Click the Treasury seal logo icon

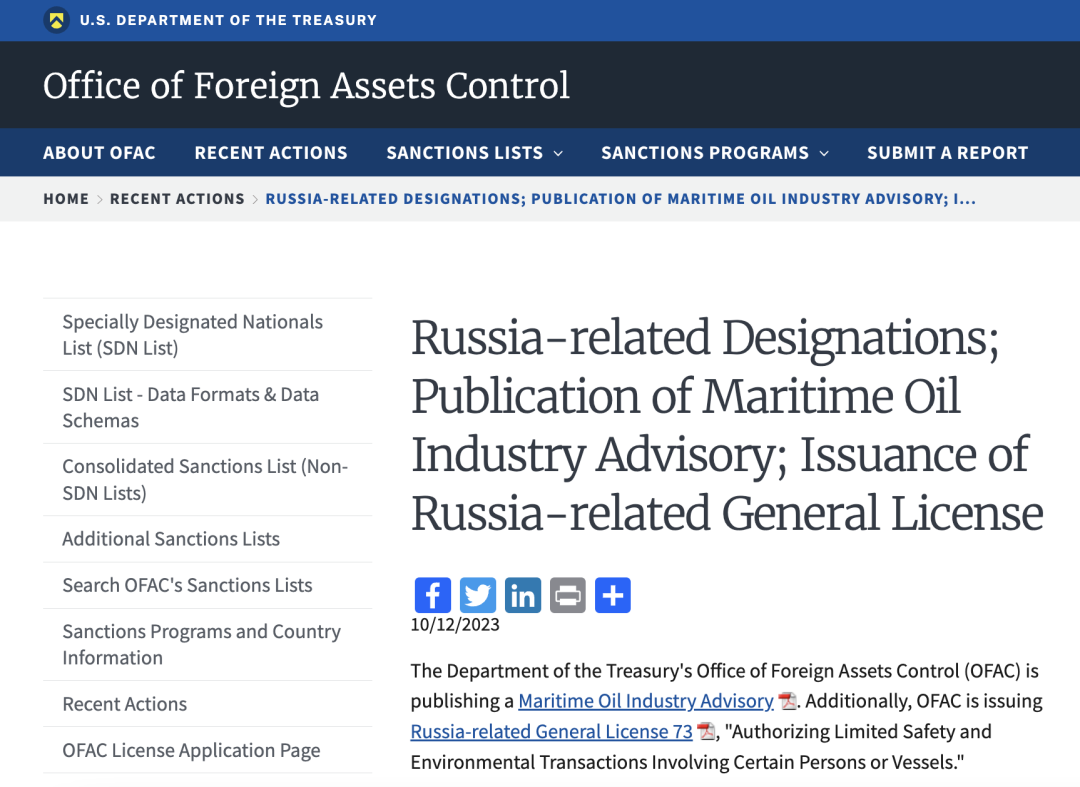click(56, 20)
